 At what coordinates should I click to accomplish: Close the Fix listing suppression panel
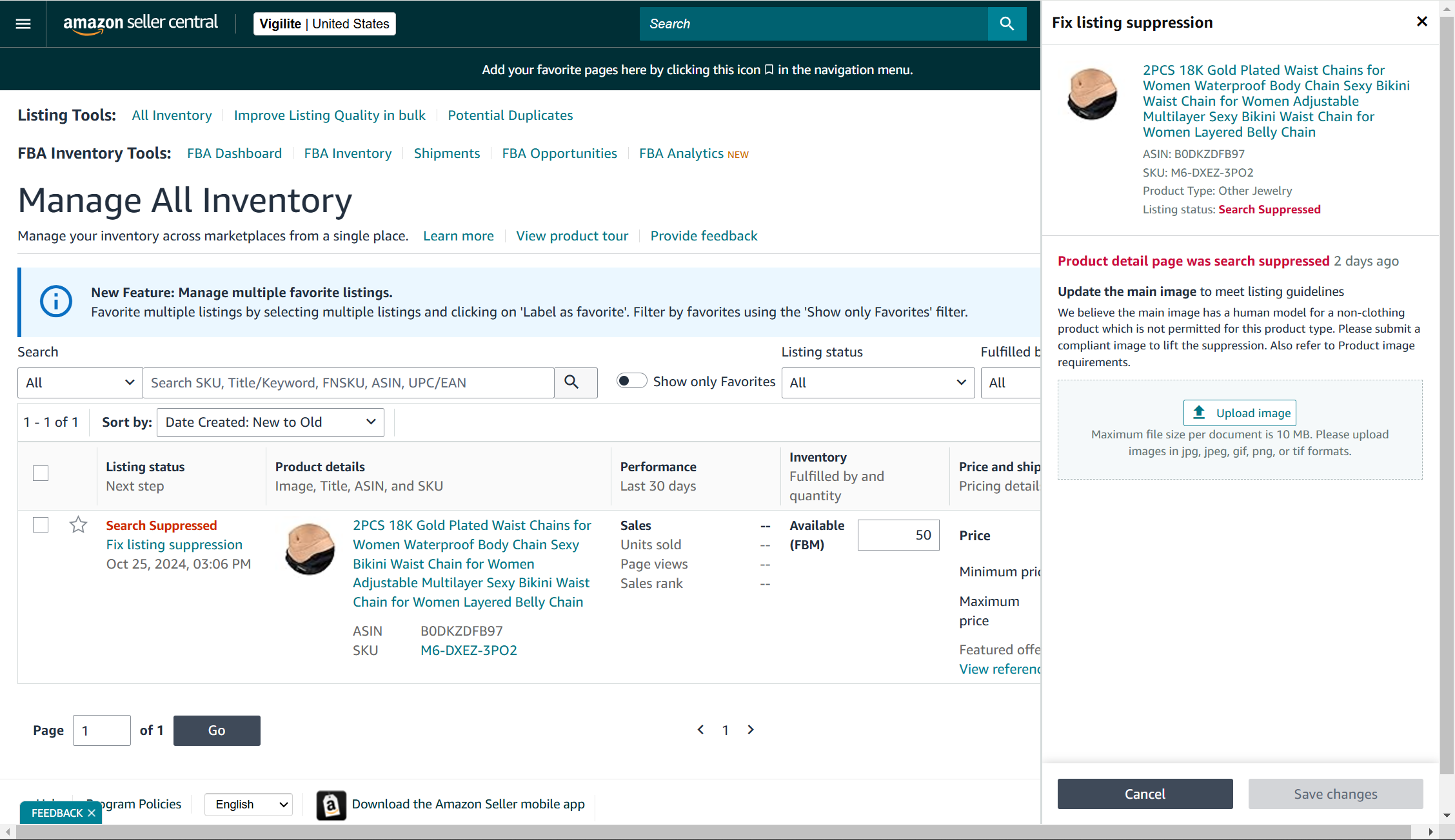[1421, 22]
